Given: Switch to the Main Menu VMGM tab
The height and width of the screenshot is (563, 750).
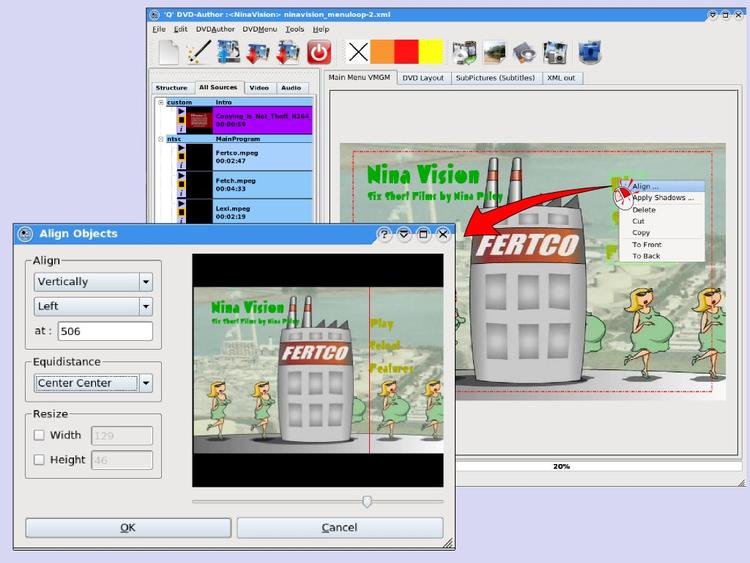Looking at the screenshot, I should click(x=359, y=77).
